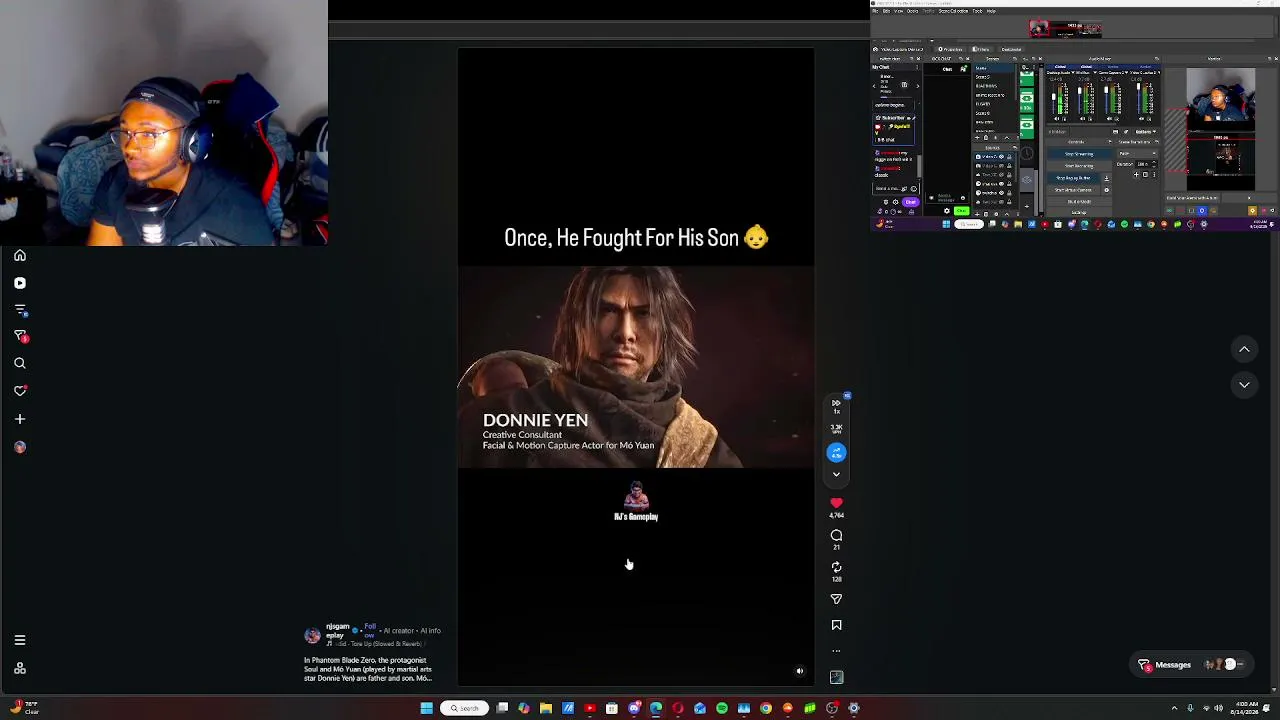The height and width of the screenshot is (720, 1280).
Task: Bookmark the video to favorites
Action: pyautogui.click(x=836, y=625)
